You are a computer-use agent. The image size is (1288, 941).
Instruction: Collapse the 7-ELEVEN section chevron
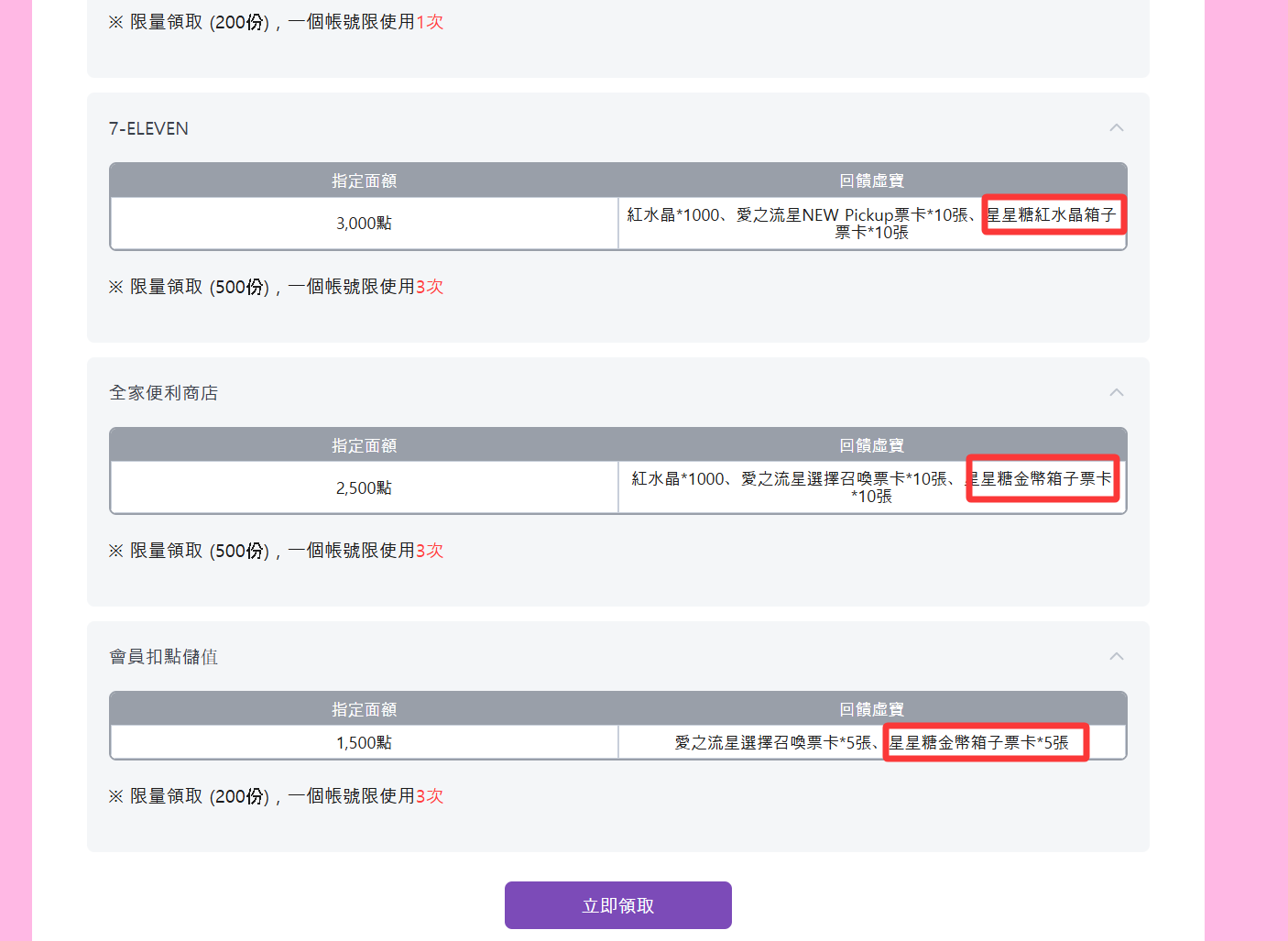1116,128
